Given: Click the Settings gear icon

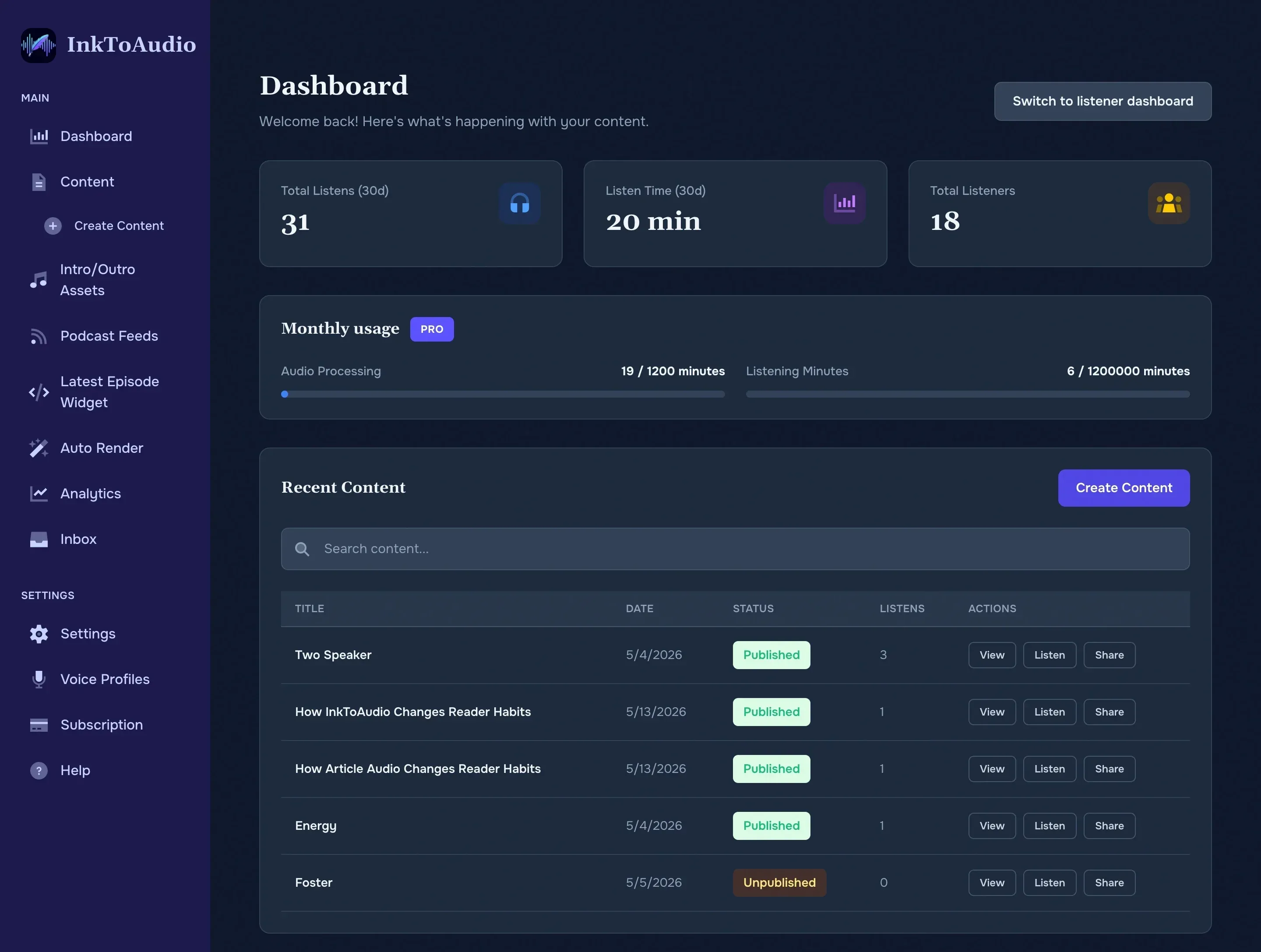Looking at the screenshot, I should pyautogui.click(x=39, y=634).
